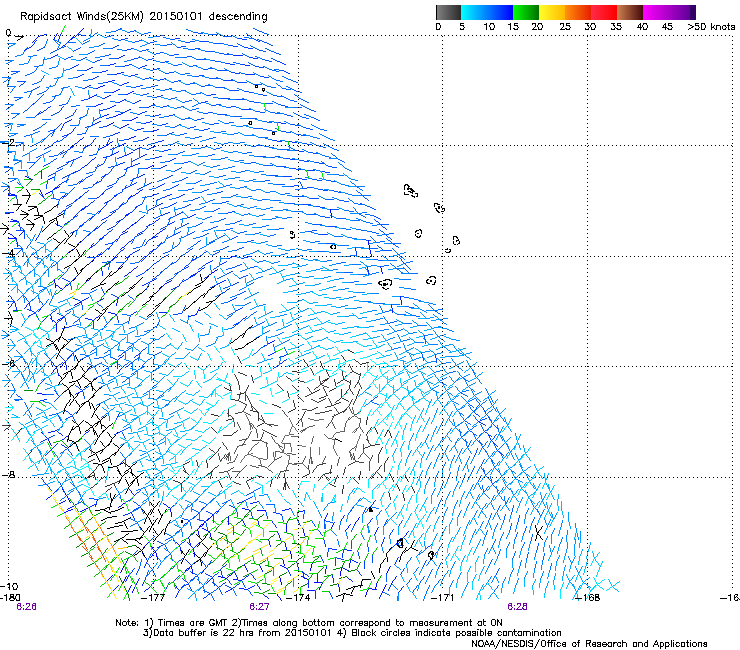Click the purple time label right of -171
This screenshot has height=650, width=740.
[517, 607]
